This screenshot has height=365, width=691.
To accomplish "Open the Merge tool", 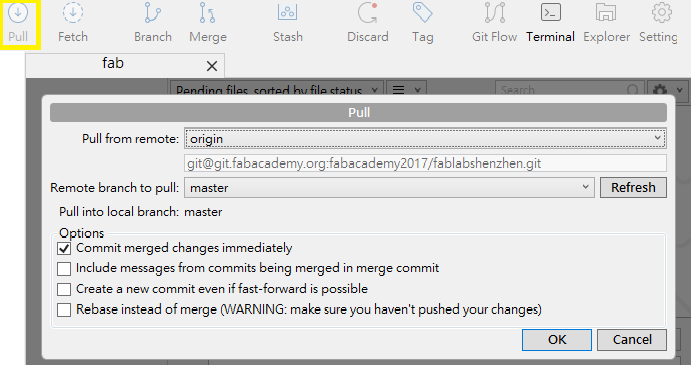I will click(208, 23).
